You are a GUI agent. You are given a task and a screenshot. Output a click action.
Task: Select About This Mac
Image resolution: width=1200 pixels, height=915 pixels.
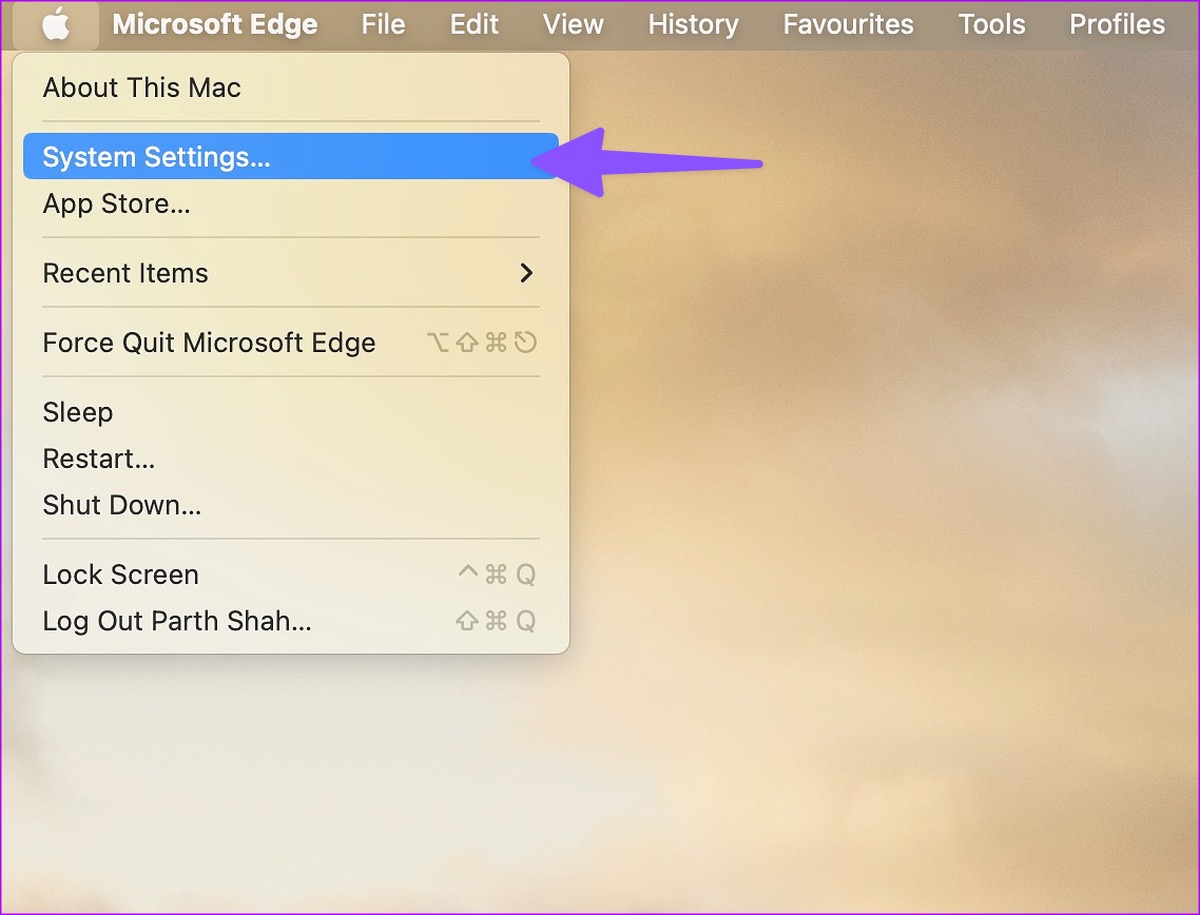(x=141, y=88)
